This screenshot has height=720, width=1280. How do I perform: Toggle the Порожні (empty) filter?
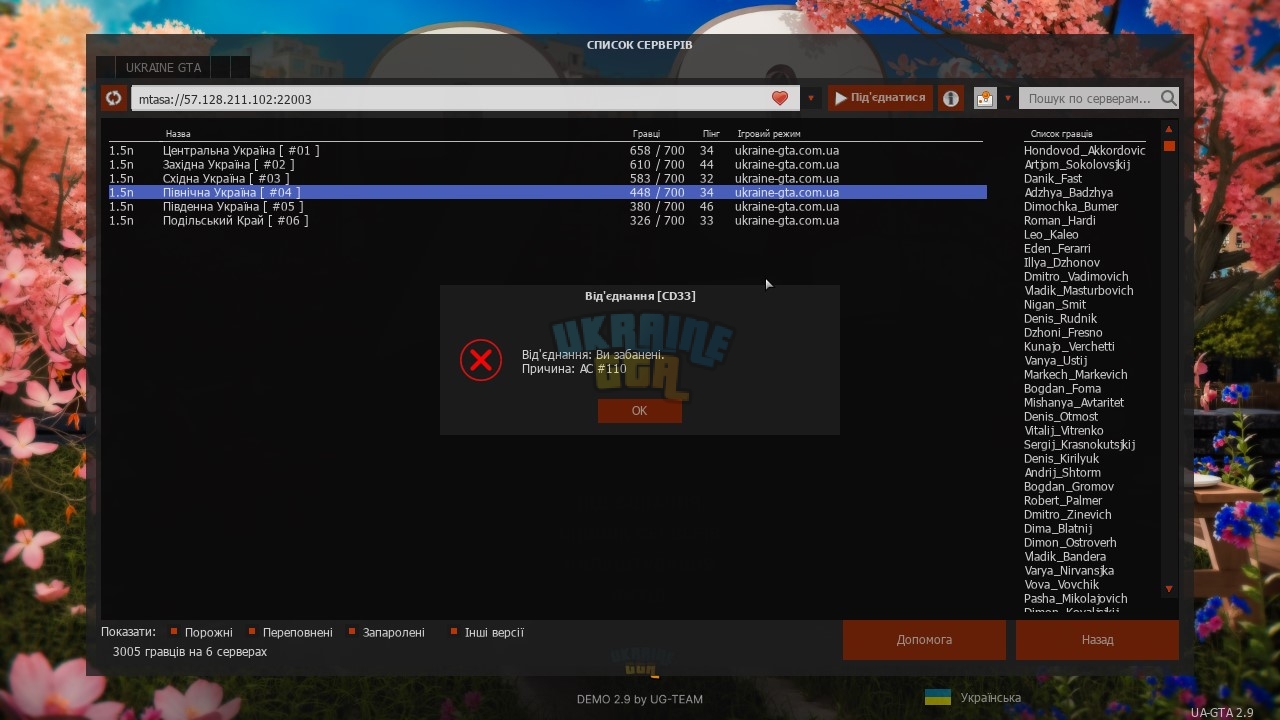click(x=202, y=632)
